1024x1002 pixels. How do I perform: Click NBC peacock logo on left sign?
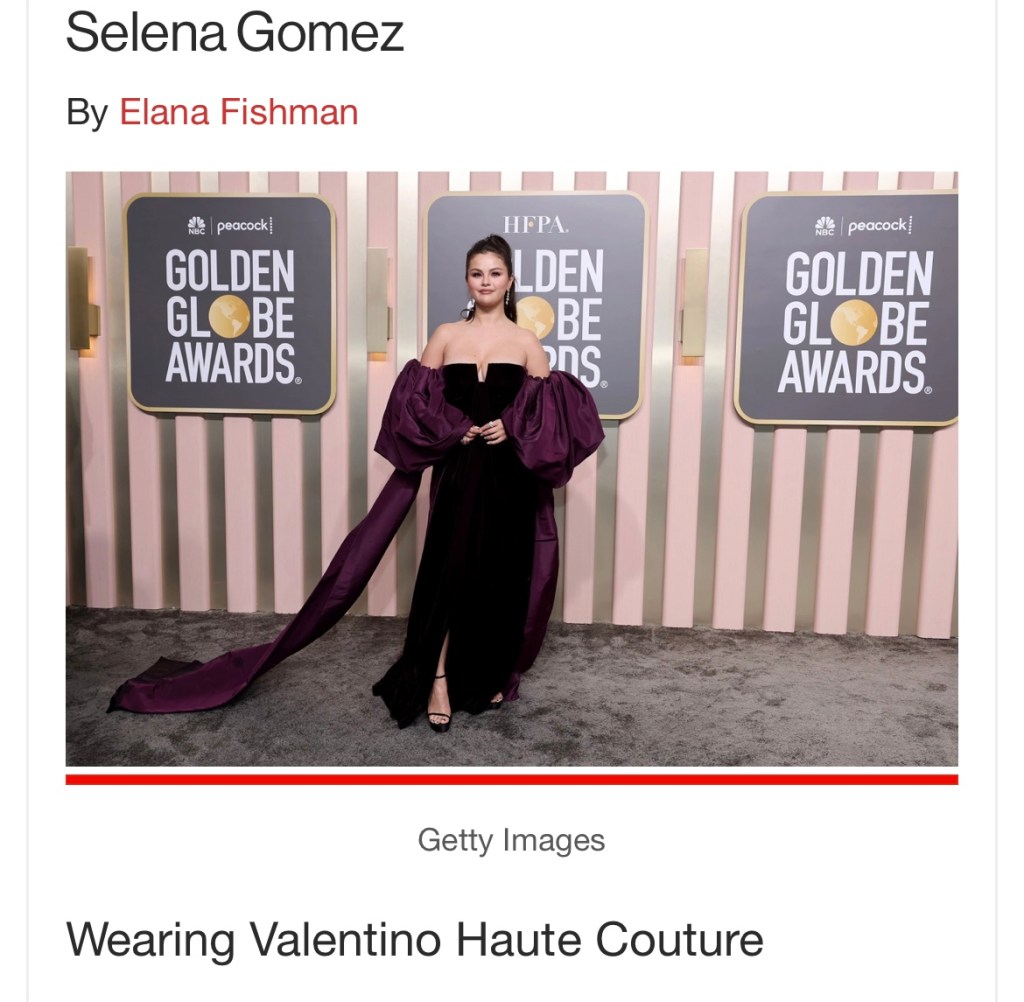click(196, 226)
